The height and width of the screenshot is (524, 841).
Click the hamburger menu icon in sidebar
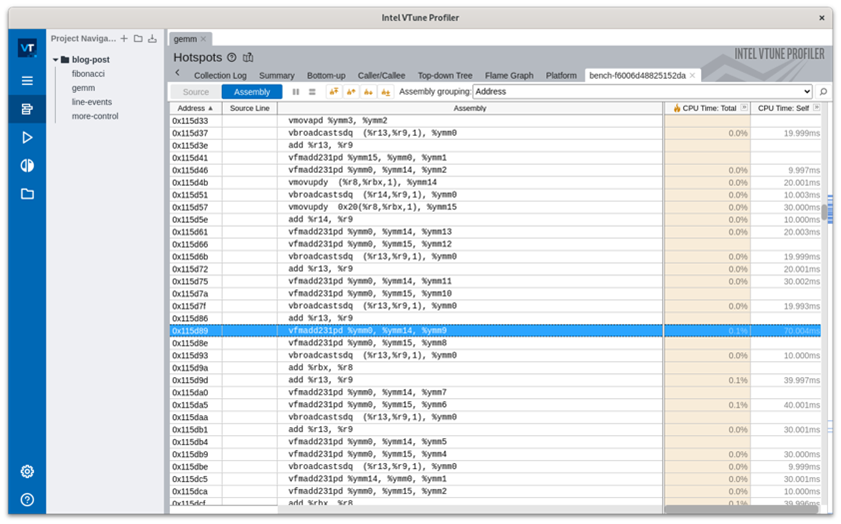pyautogui.click(x=27, y=81)
